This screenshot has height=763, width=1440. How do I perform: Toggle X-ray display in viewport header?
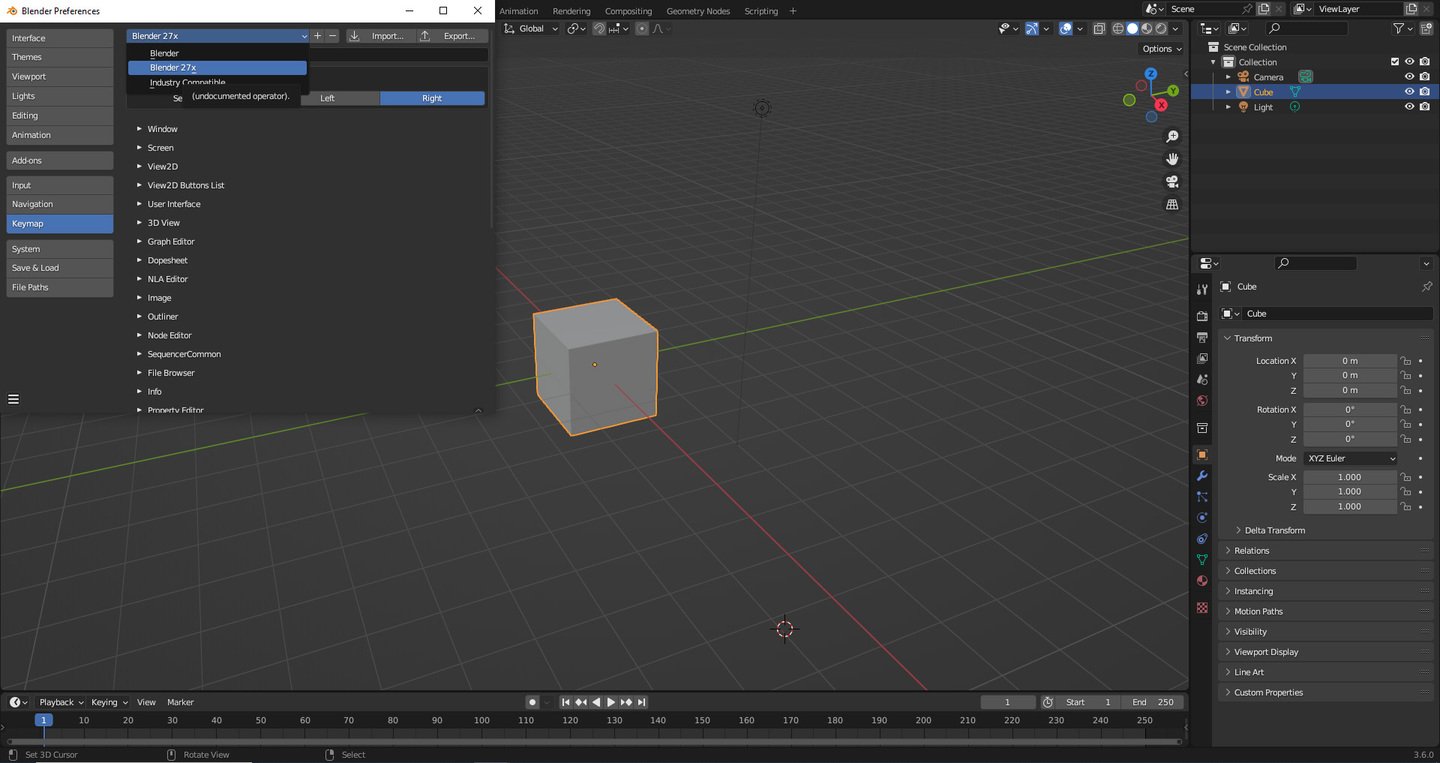pos(1100,29)
